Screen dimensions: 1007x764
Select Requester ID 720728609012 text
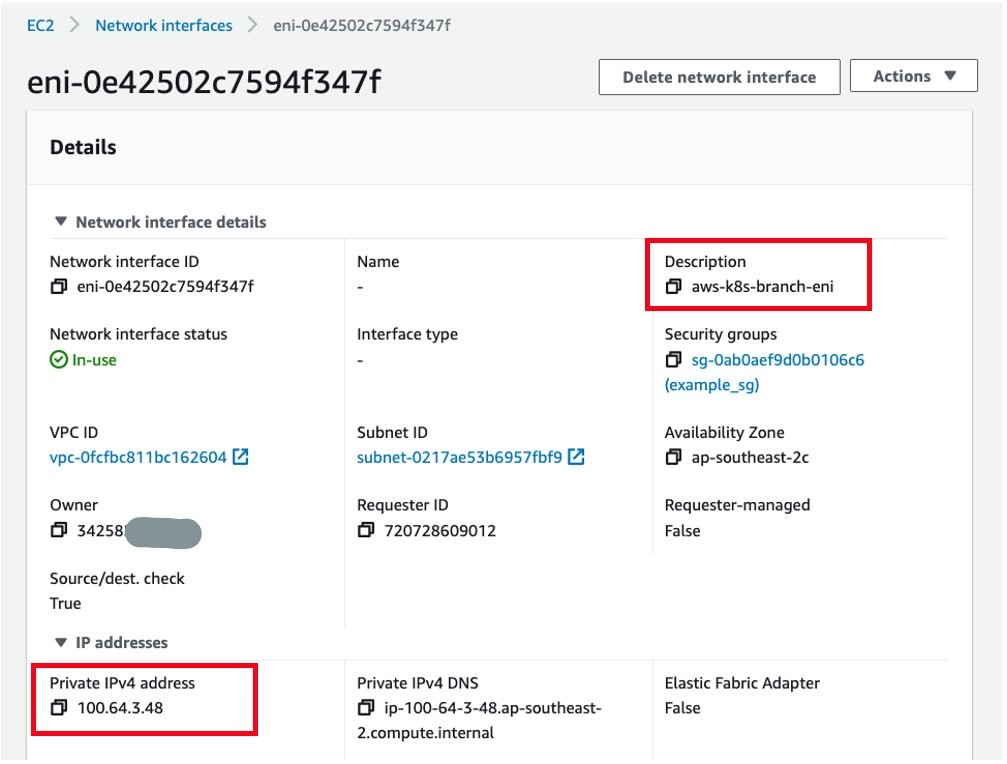click(x=440, y=531)
